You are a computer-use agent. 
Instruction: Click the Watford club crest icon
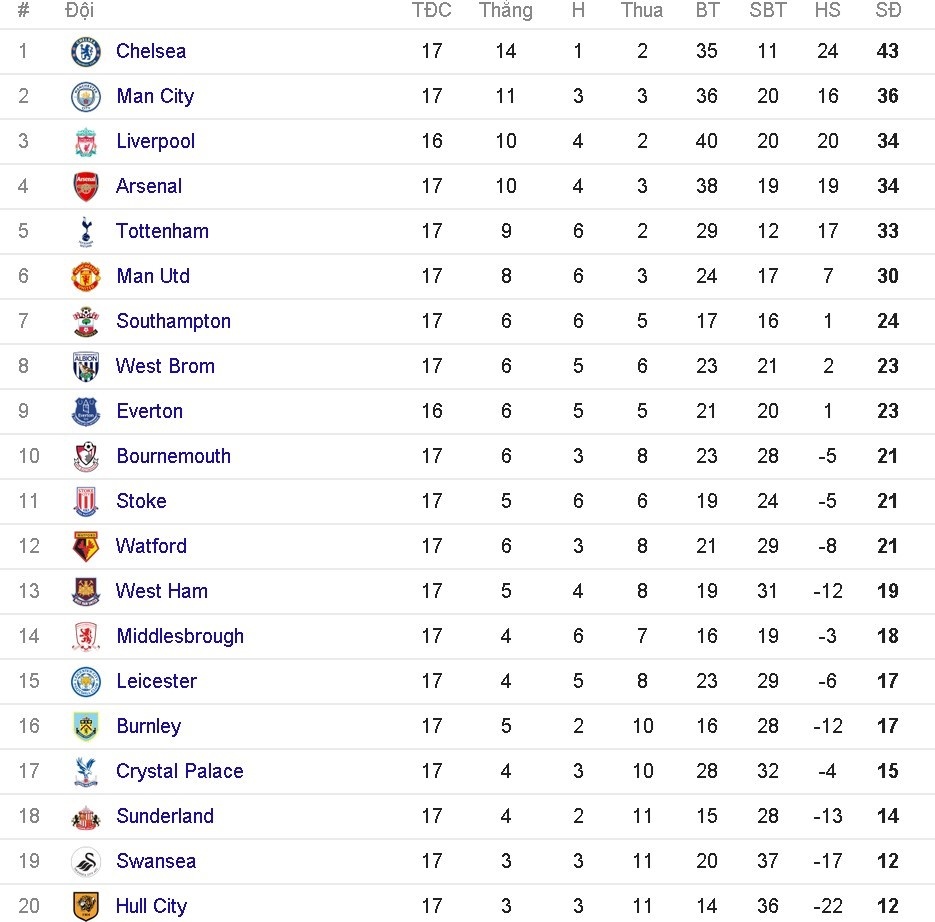tap(86, 546)
